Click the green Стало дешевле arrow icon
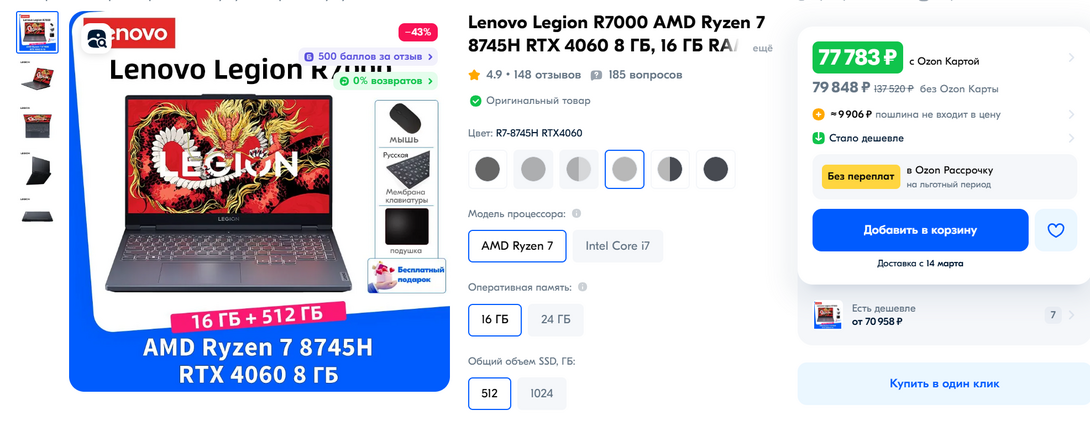 (818, 138)
